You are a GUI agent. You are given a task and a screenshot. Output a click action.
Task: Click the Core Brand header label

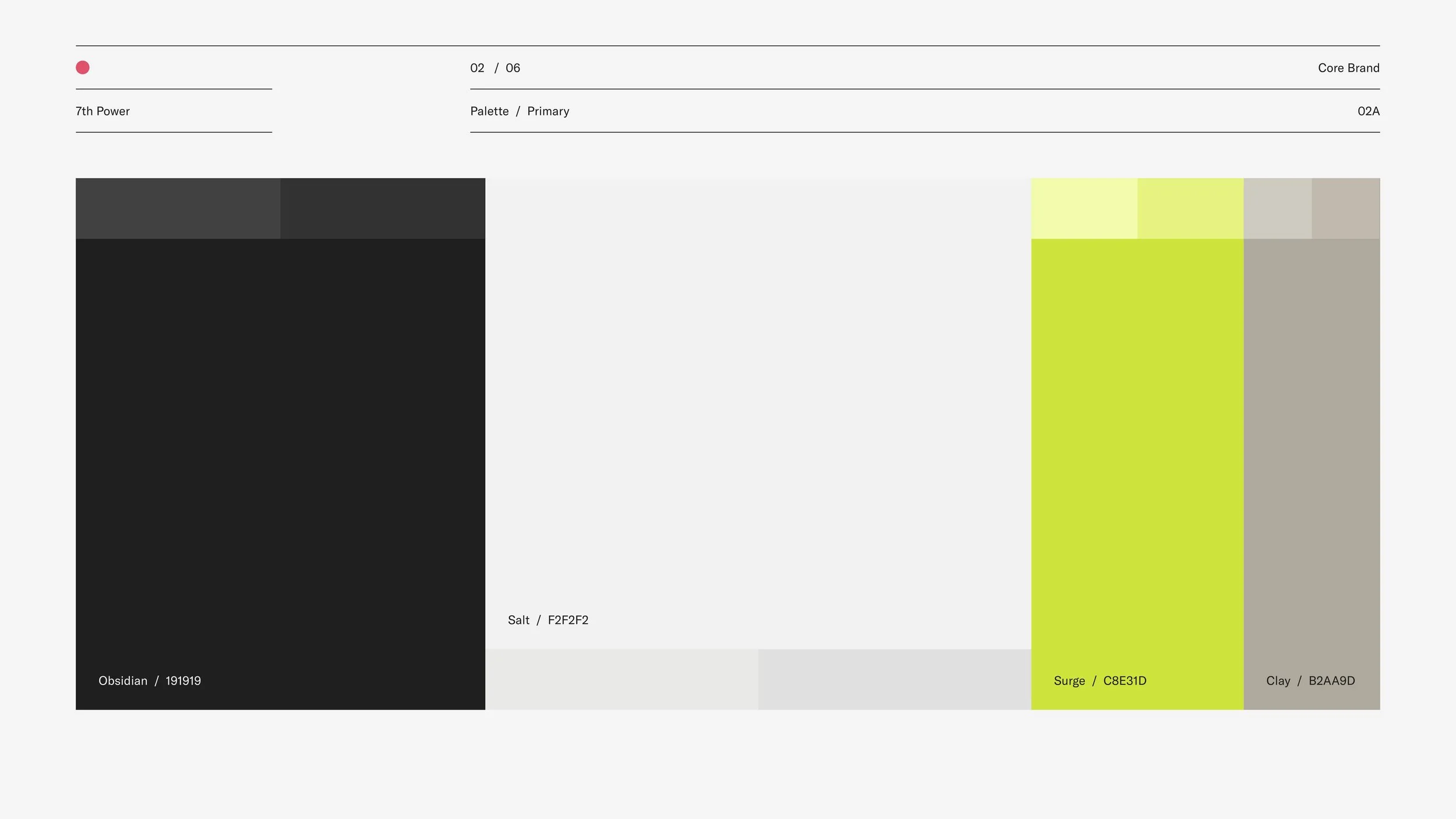tap(1348, 68)
